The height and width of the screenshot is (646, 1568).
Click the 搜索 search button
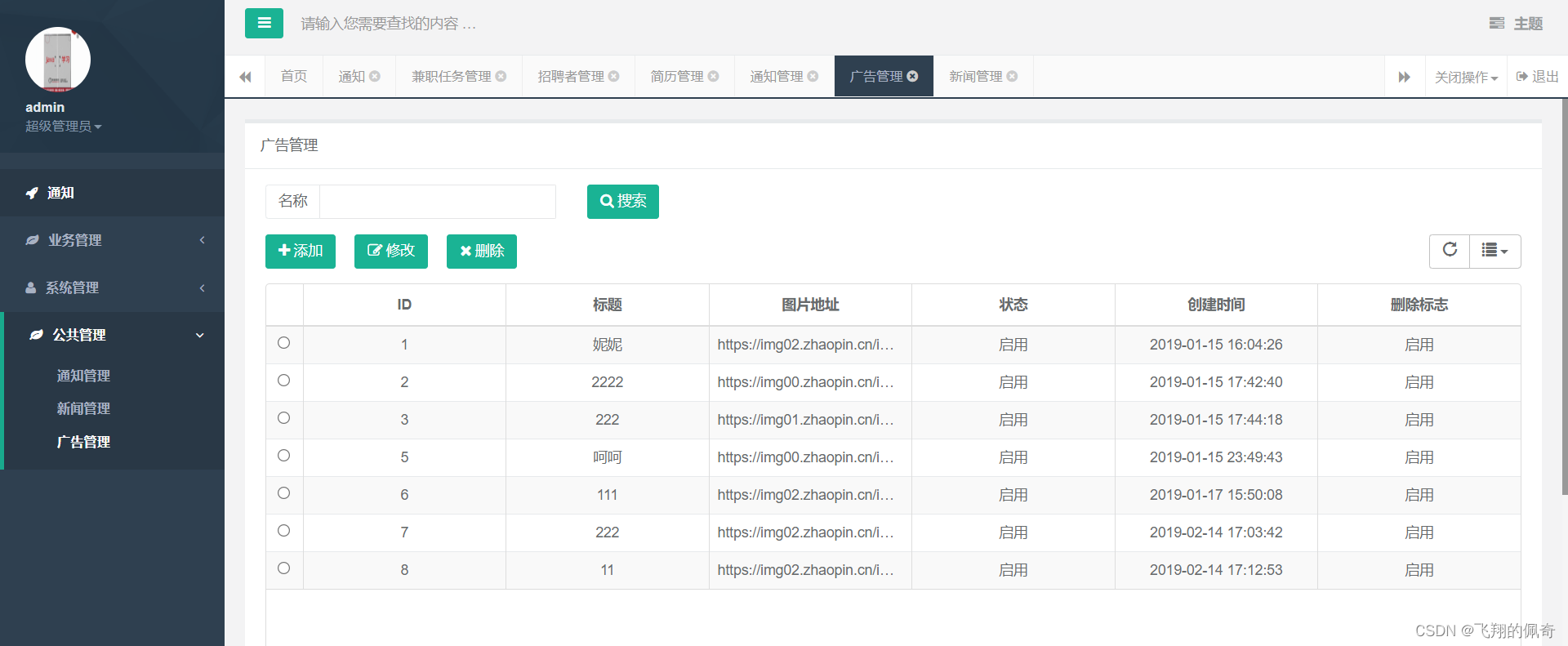click(x=623, y=201)
